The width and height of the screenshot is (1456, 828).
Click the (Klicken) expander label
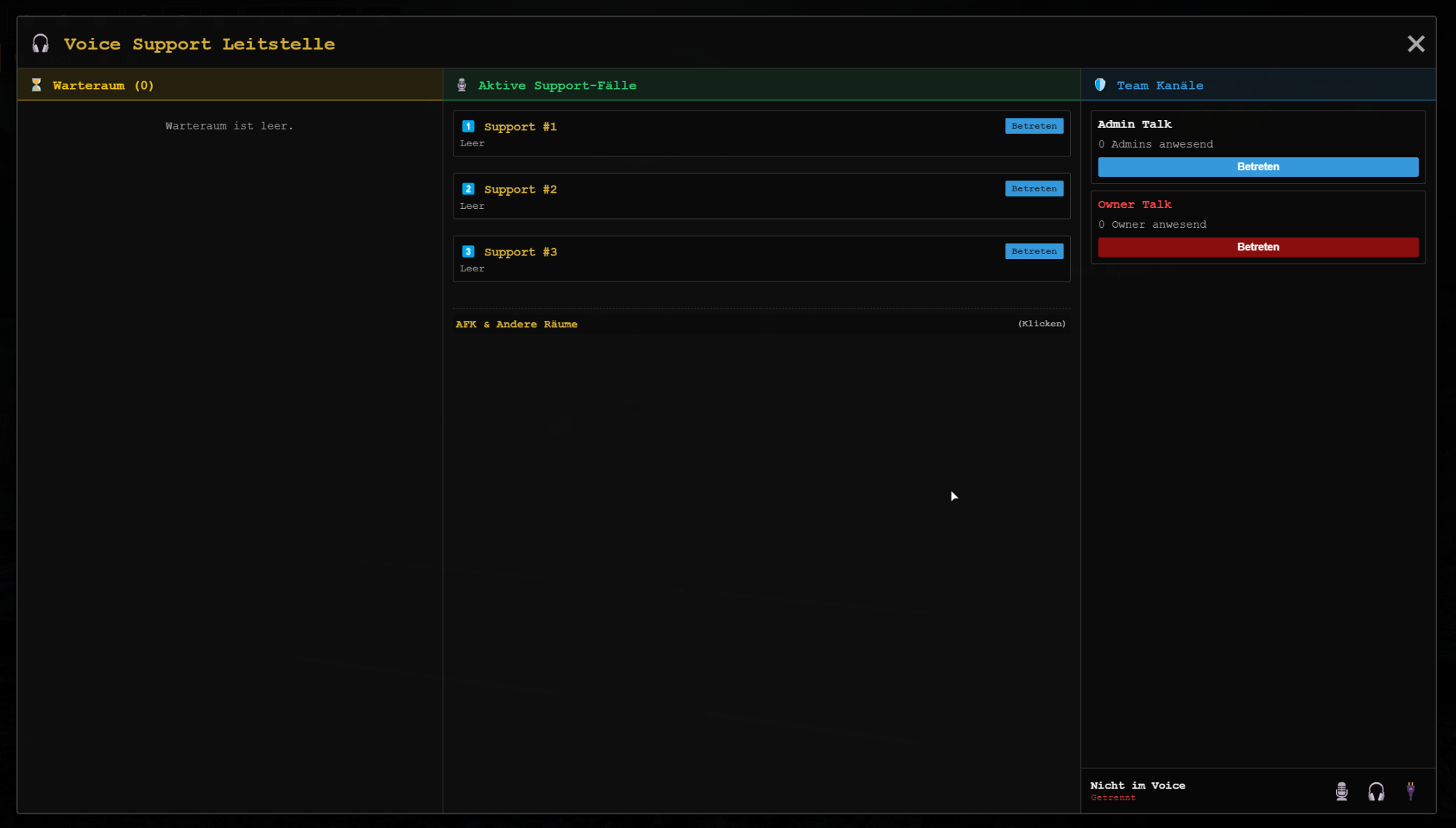(1042, 324)
